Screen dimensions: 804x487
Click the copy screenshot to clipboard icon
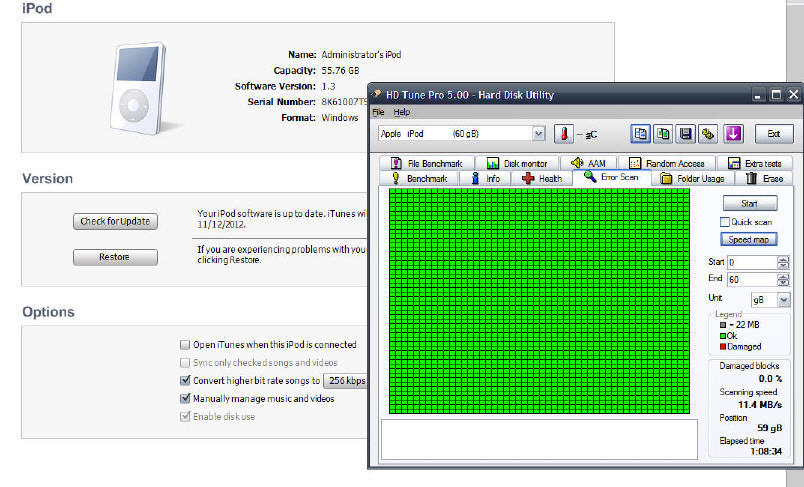coord(663,134)
